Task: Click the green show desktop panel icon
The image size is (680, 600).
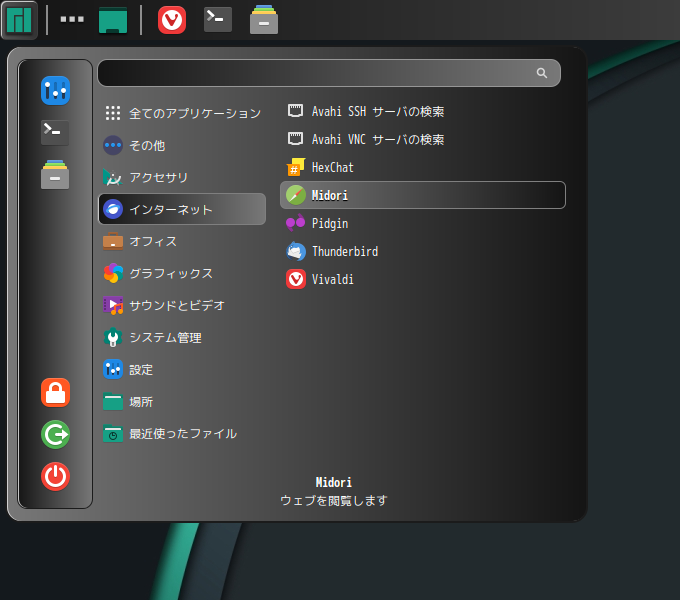Action: (113, 20)
